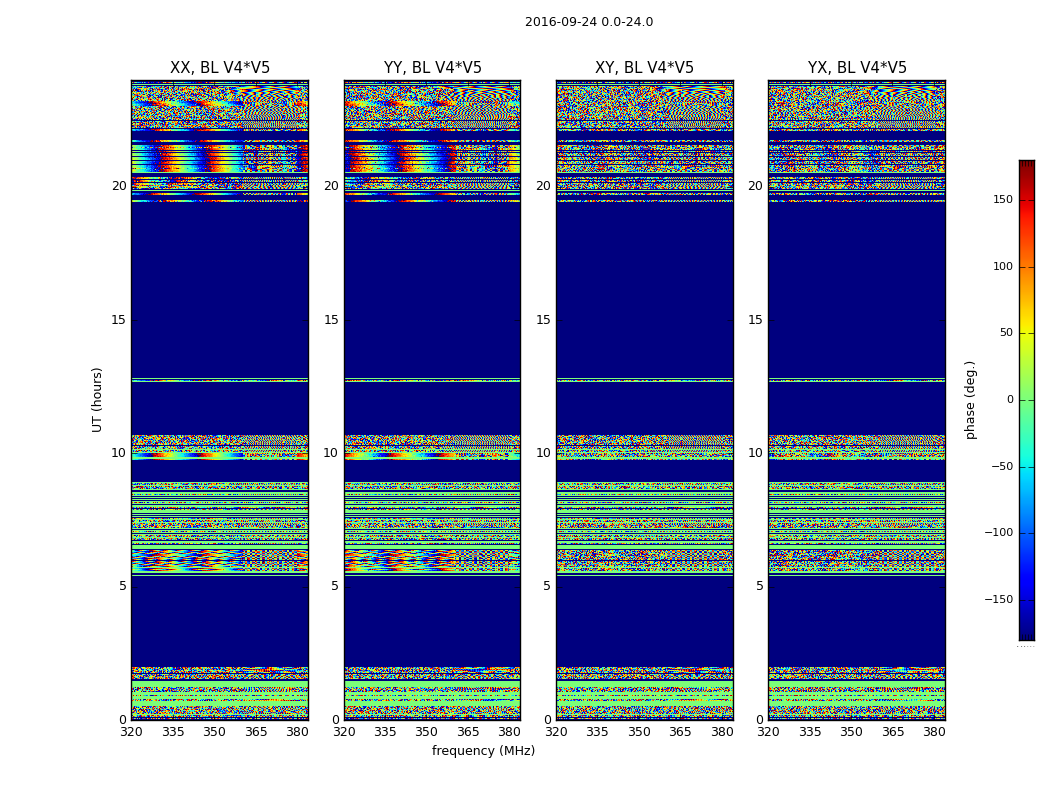Click the "UT (hours)" y-axis label
This screenshot has height=800, width=1050.
click(98, 399)
